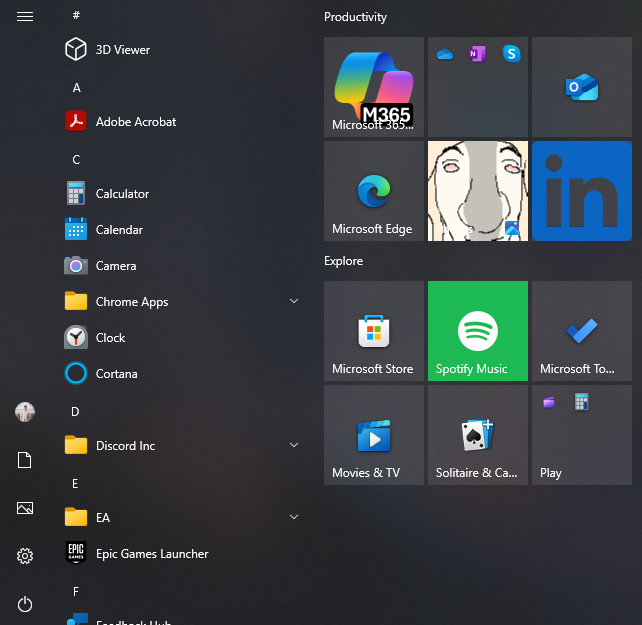Viewport: 642px width, 625px height.
Task: Open the Documents sidebar icon
Action: coord(25,460)
